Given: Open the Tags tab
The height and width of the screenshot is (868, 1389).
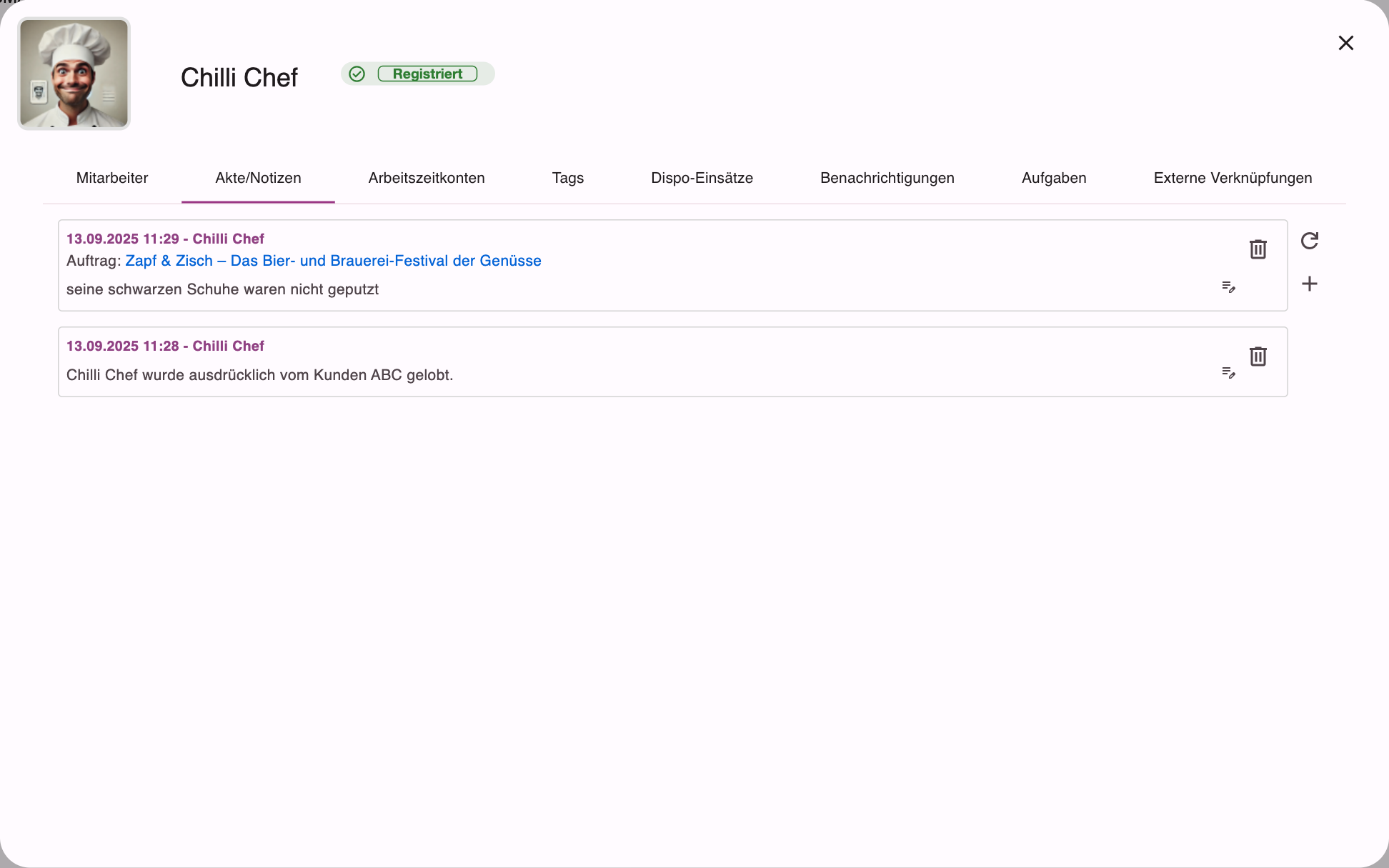Looking at the screenshot, I should click(x=568, y=178).
